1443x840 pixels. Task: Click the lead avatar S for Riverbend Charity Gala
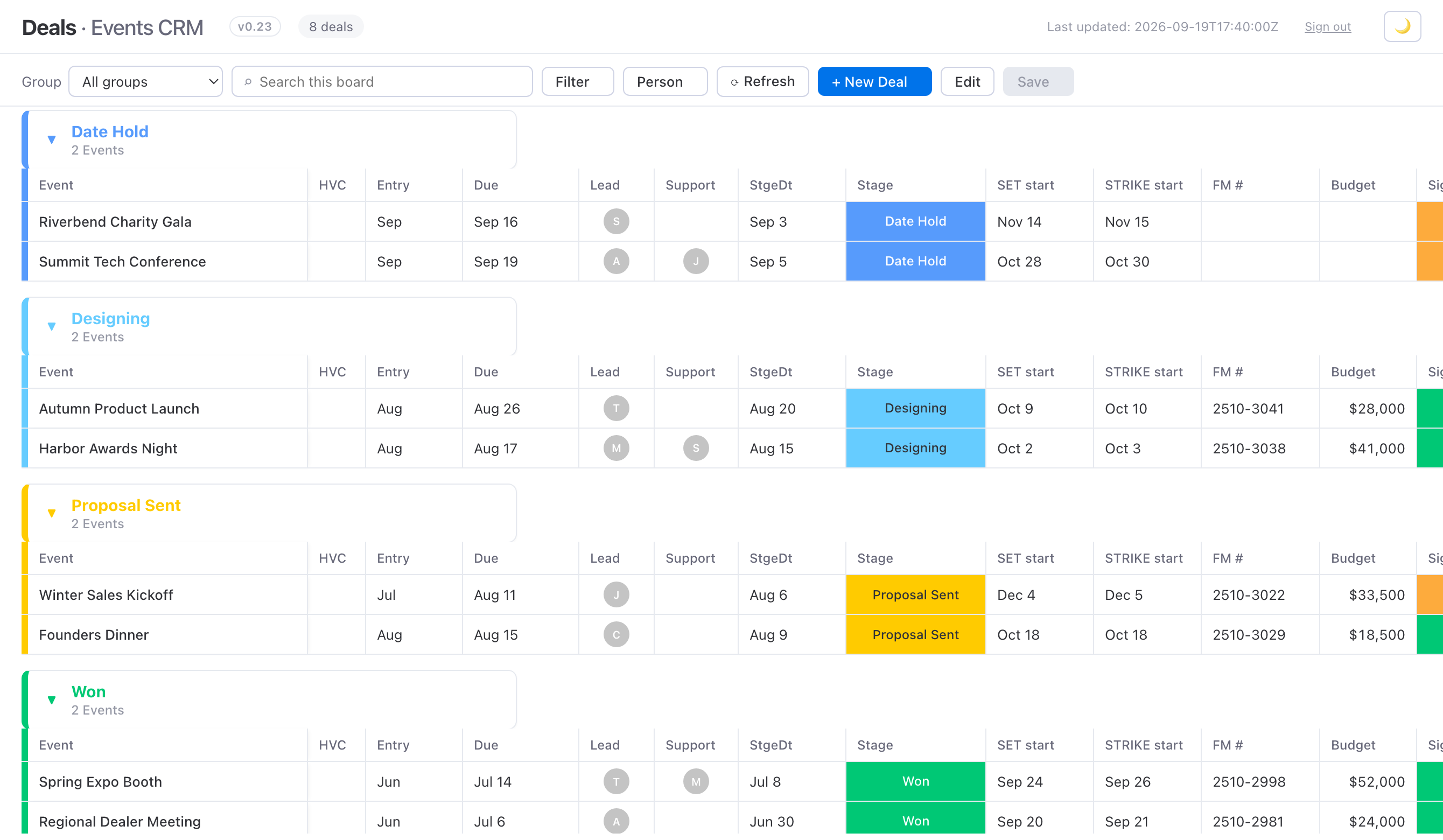[616, 222]
